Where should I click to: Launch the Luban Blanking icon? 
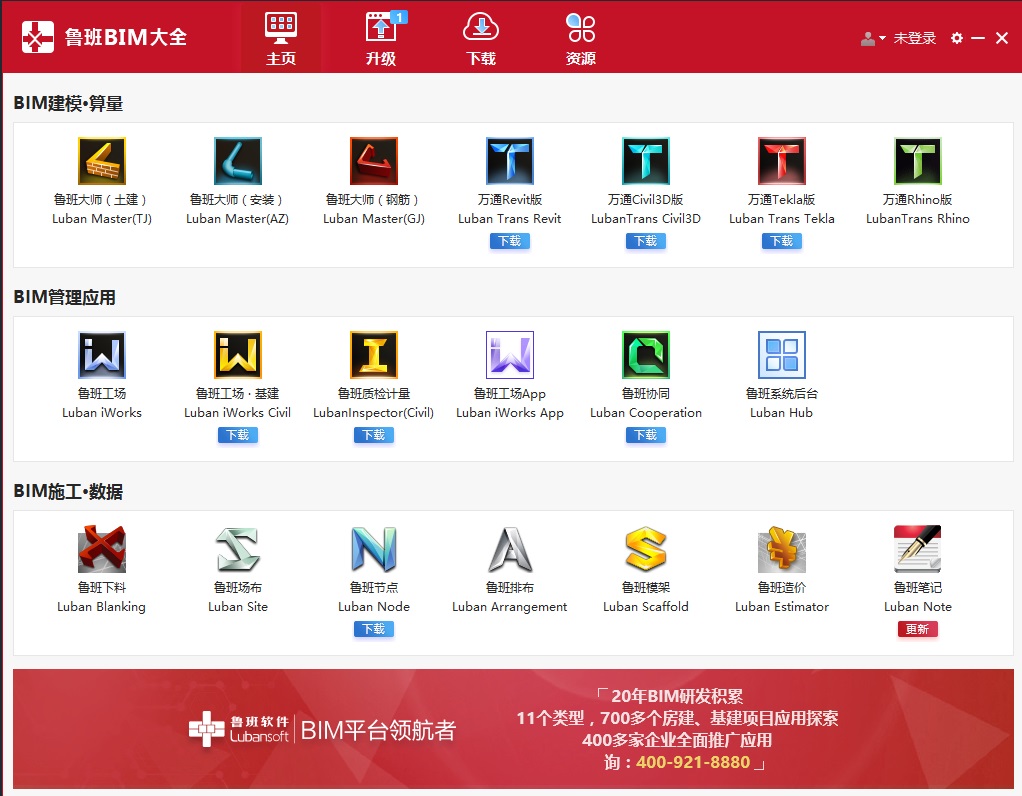102,549
